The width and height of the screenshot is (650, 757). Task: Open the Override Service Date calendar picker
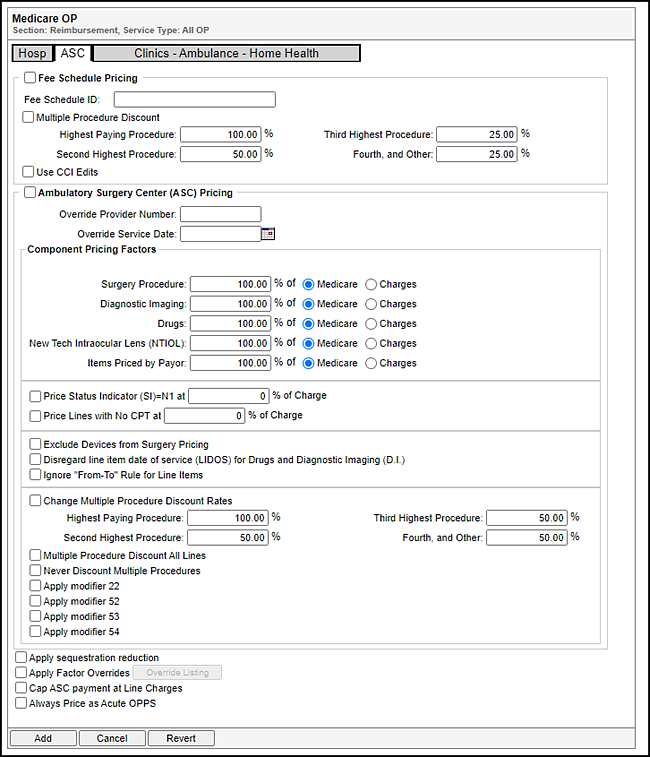click(268, 234)
